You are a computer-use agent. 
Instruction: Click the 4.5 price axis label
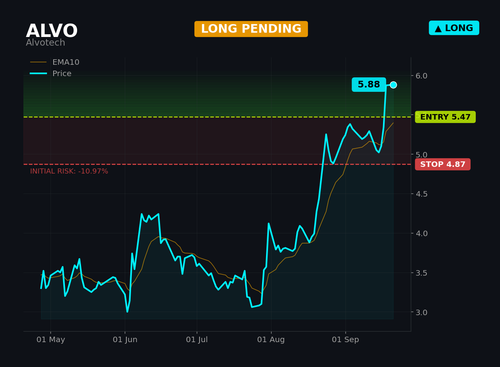[421, 194]
